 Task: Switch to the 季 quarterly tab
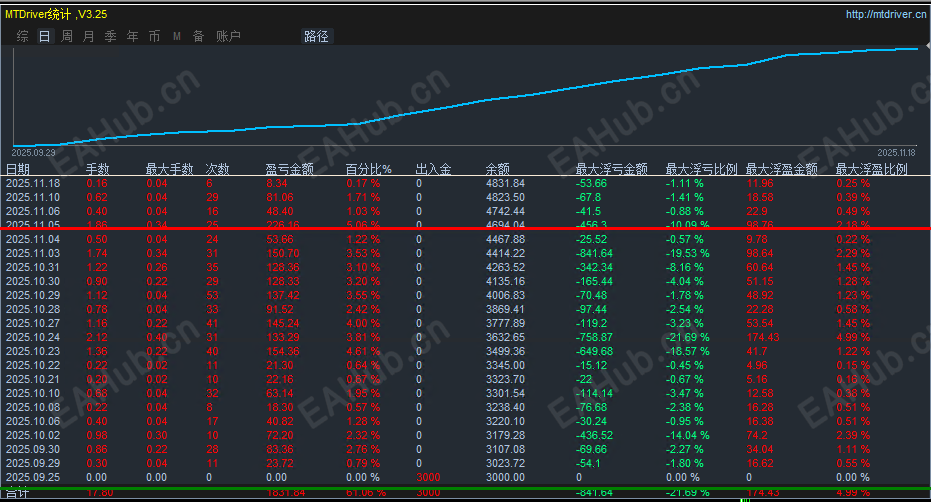[x=110, y=36]
